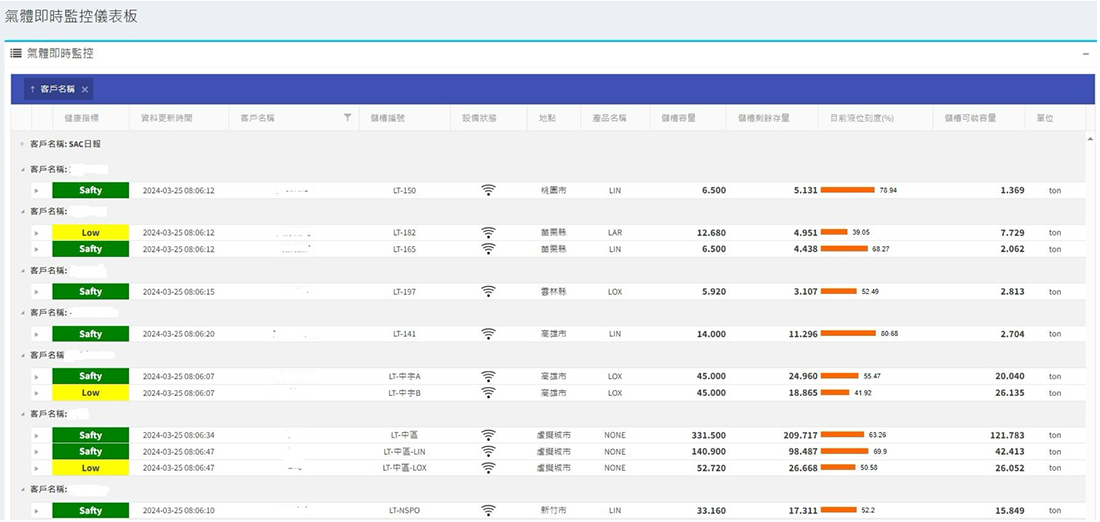Select fillable capacity value 26.135
Screen dimensions: 1100x522
[1010, 394]
